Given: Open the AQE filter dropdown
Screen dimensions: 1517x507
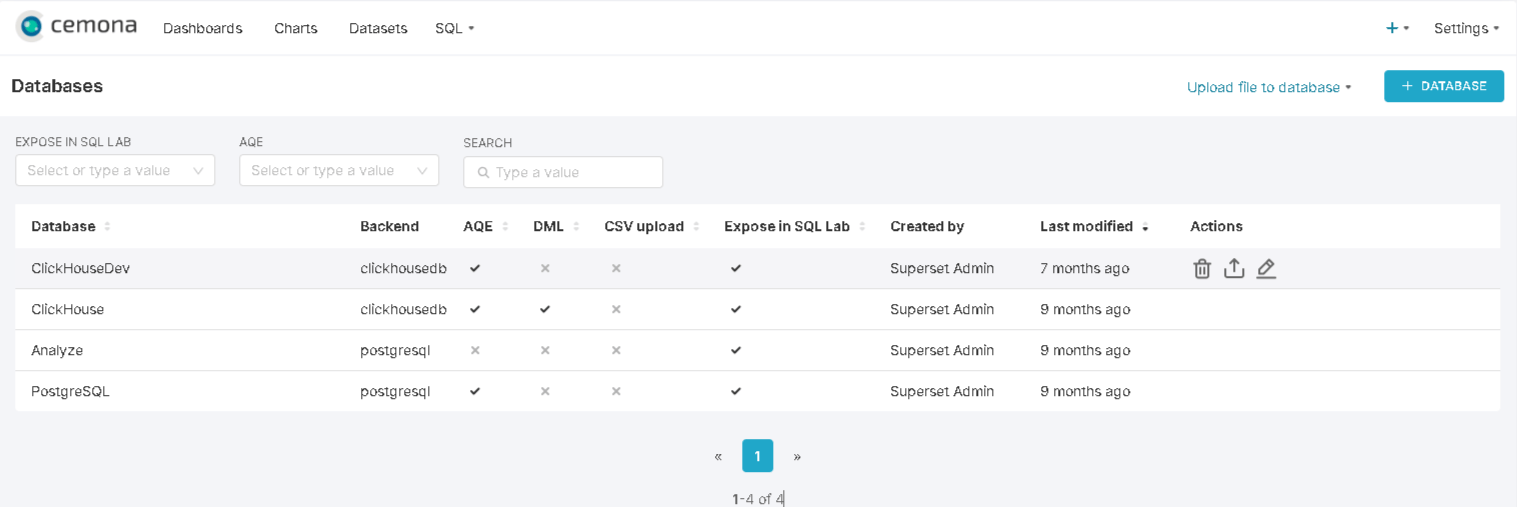Looking at the screenshot, I should 339,171.
